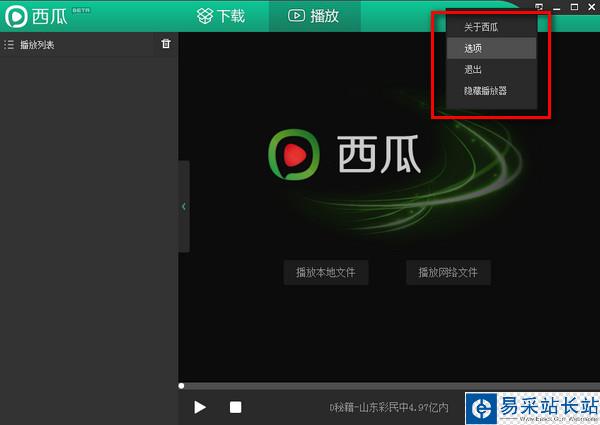Open the main menu icon in title bar
The image size is (600, 425).
point(539,7)
